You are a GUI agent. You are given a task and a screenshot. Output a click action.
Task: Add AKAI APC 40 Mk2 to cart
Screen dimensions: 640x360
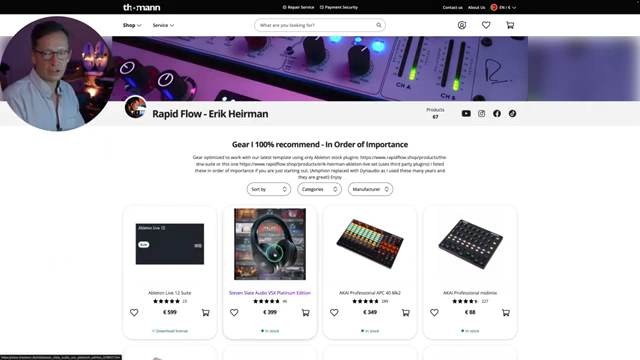point(405,313)
